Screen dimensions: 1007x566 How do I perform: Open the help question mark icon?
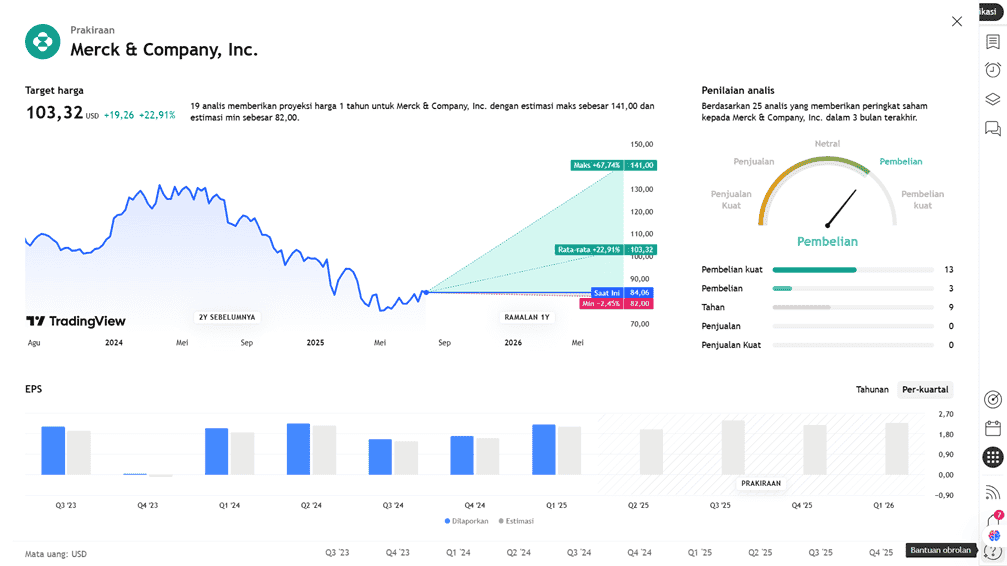coord(994,551)
